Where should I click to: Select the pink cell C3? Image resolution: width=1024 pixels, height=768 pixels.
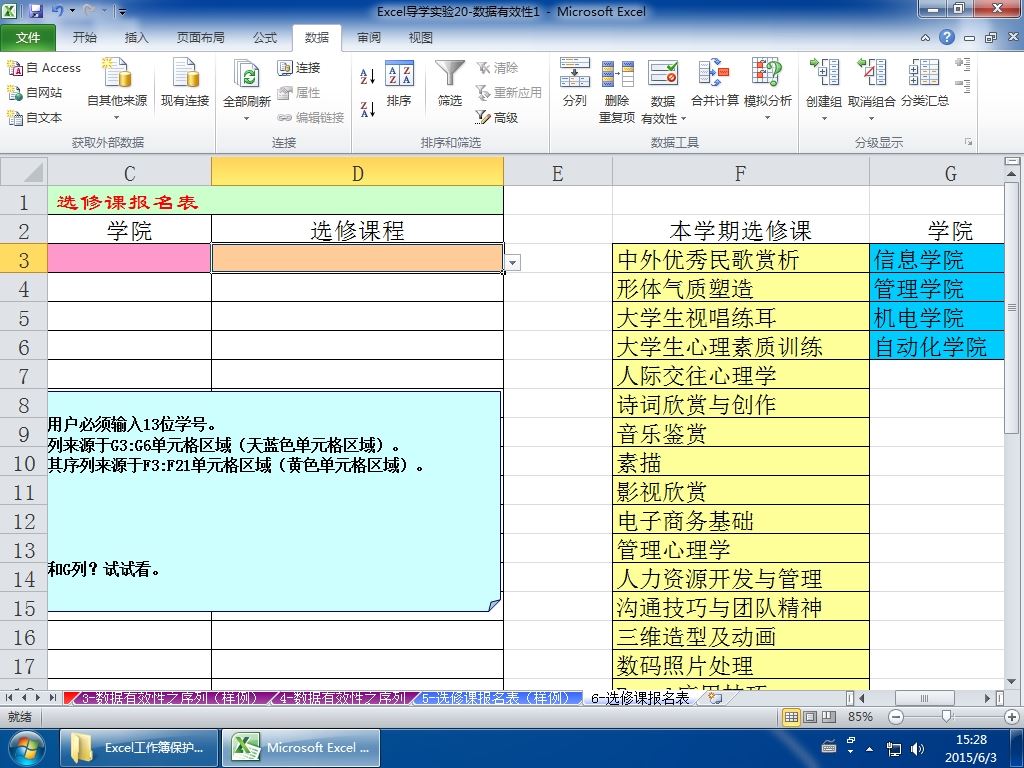[x=129, y=258]
